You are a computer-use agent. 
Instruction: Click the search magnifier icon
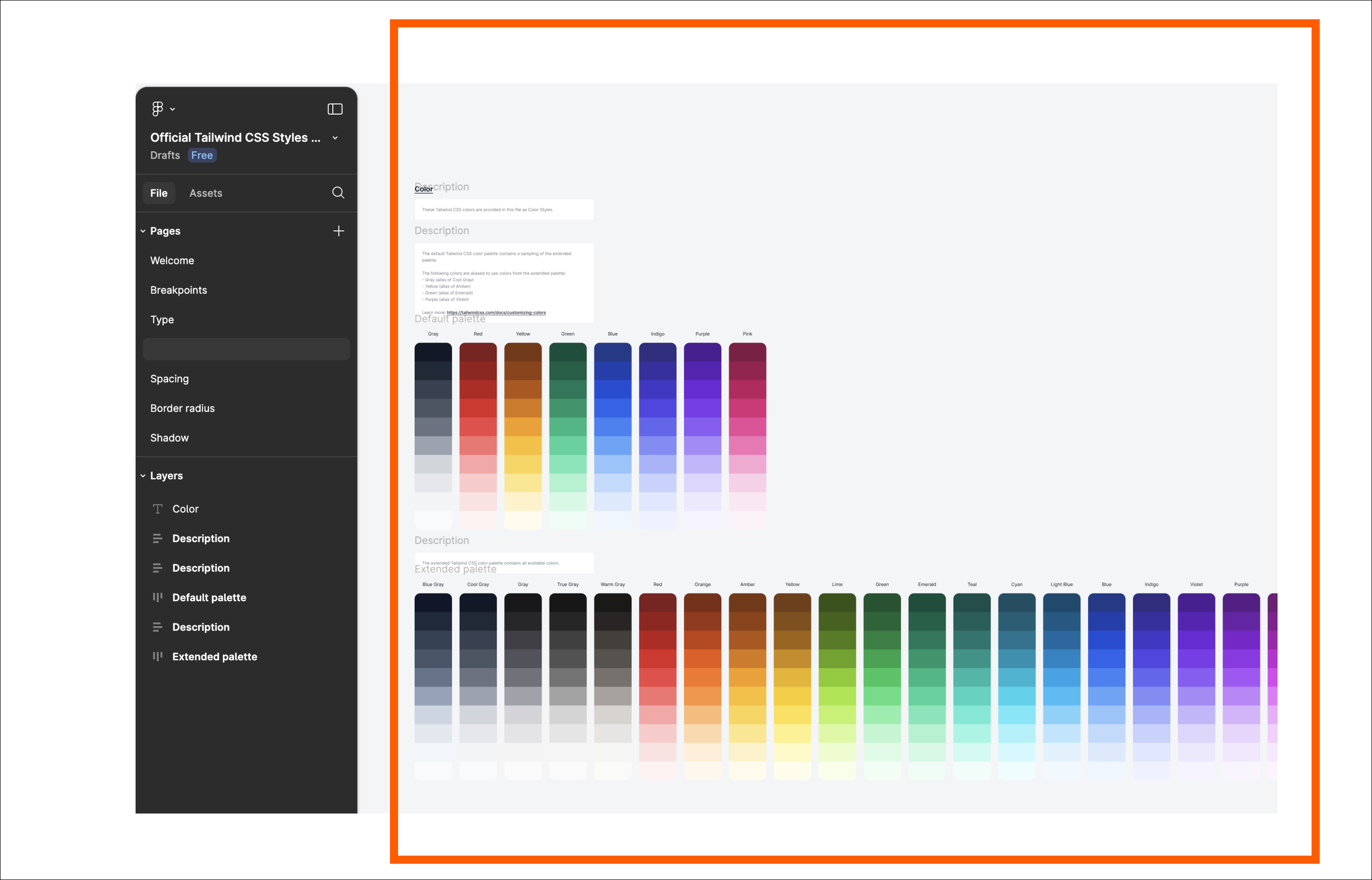pyautogui.click(x=338, y=193)
